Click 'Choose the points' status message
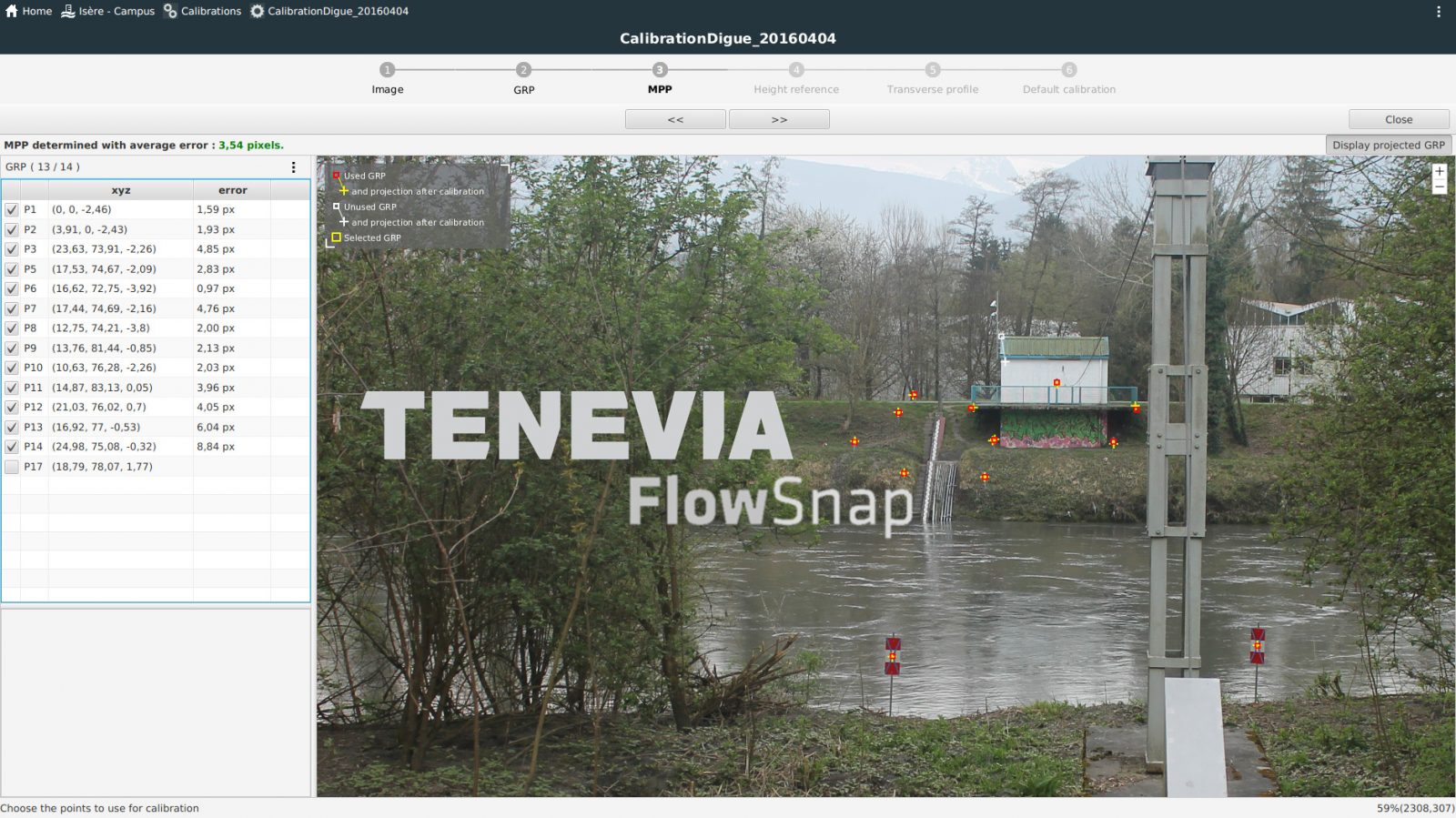 100,808
